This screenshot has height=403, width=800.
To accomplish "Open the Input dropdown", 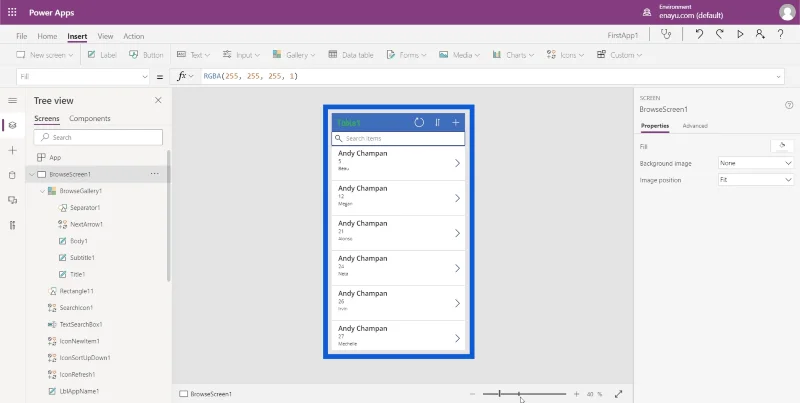I will click(x=241, y=55).
